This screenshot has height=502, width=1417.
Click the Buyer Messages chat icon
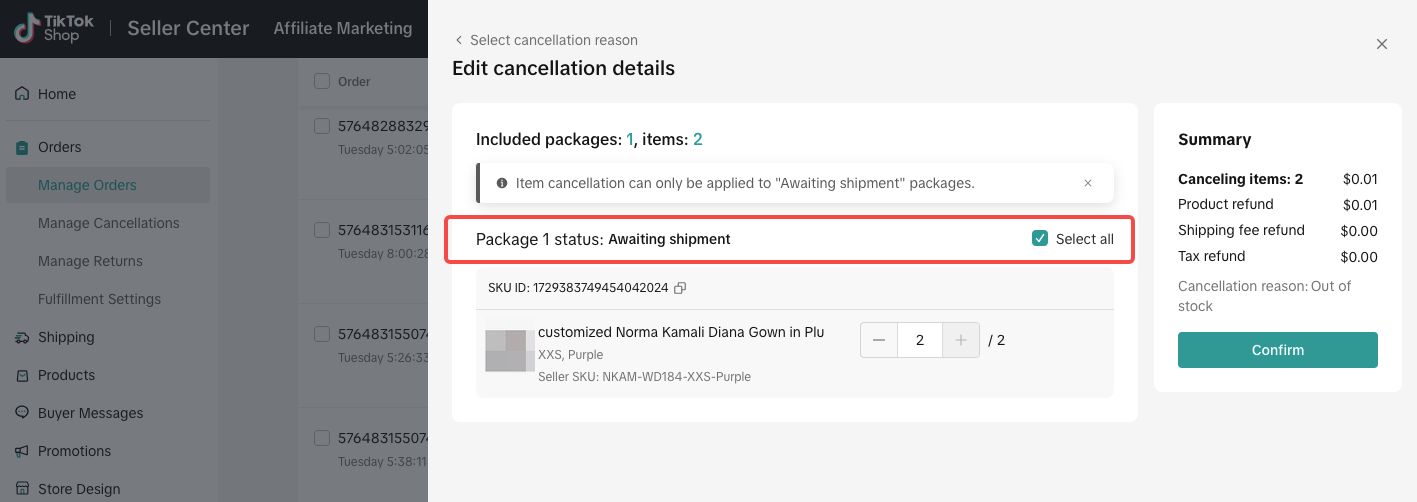(x=22, y=413)
